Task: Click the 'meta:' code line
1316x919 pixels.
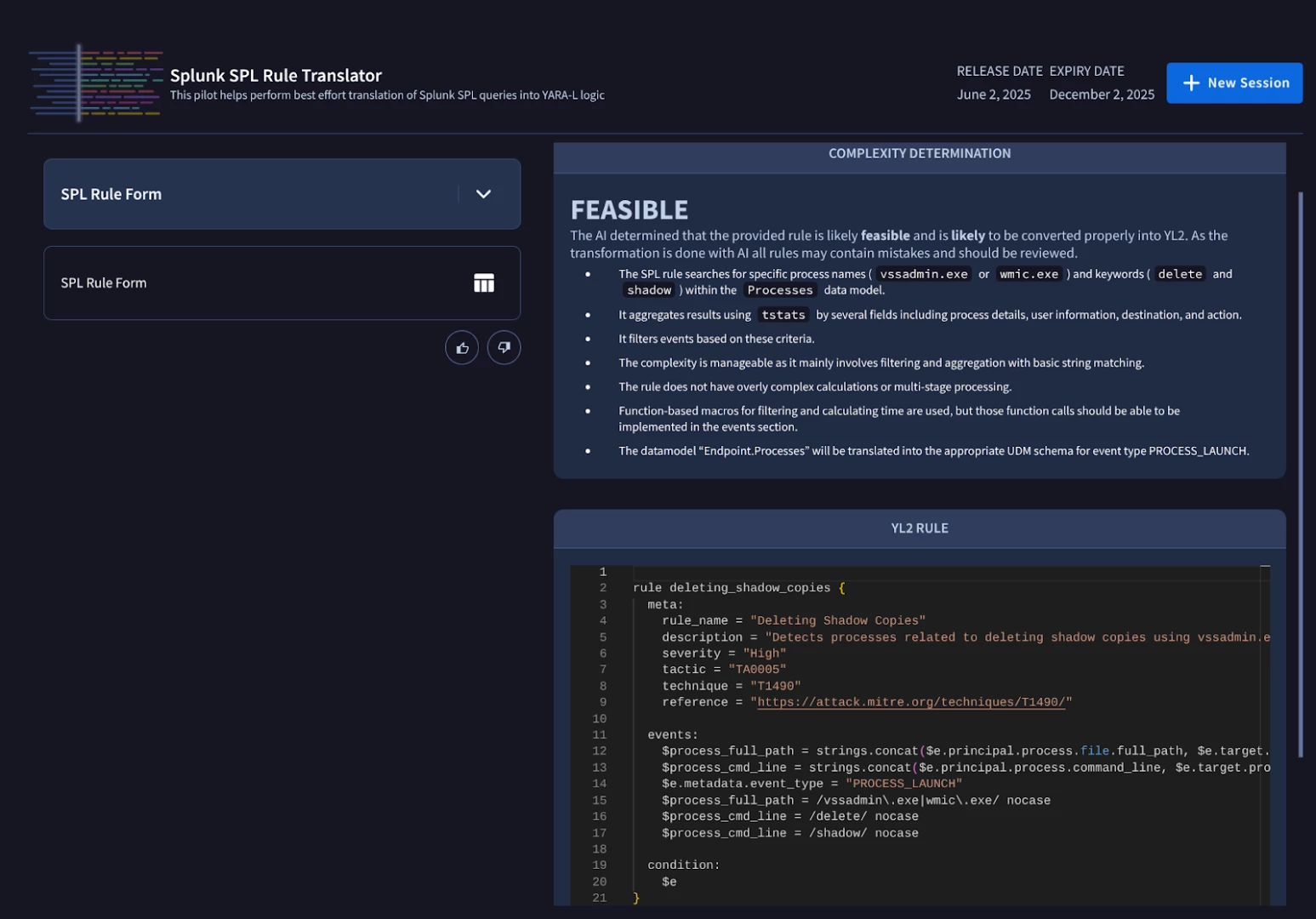Action: tap(665, 605)
